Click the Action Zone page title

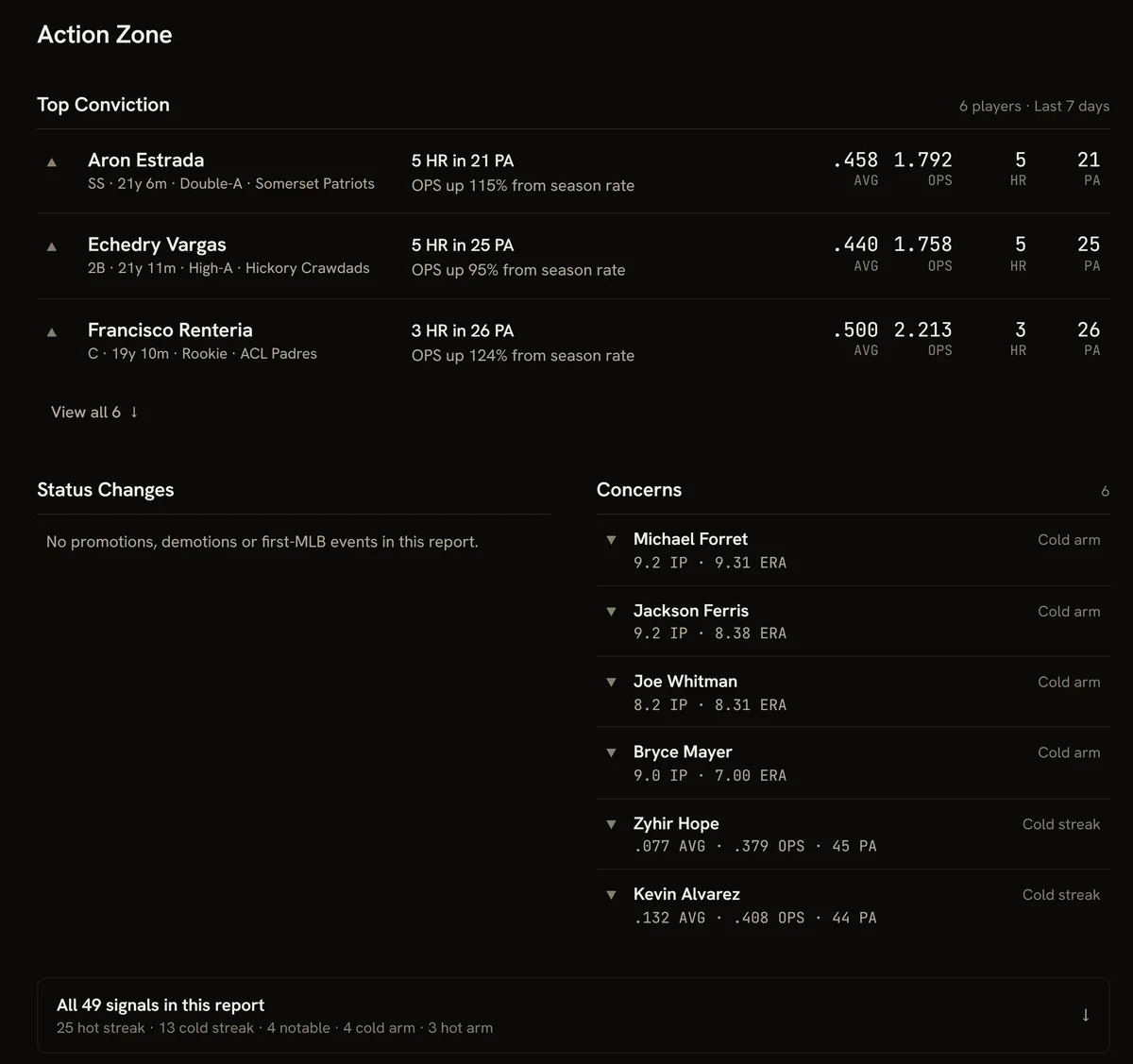pyautogui.click(x=105, y=35)
